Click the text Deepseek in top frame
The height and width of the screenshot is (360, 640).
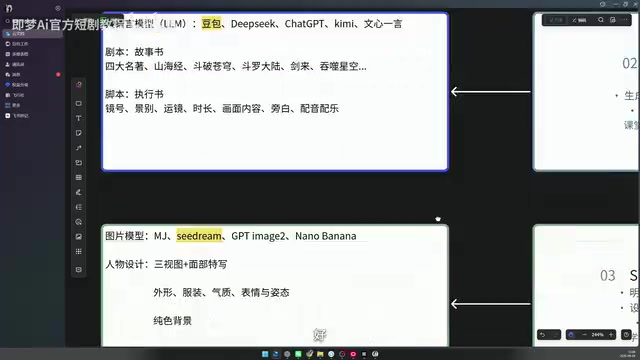point(253,24)
